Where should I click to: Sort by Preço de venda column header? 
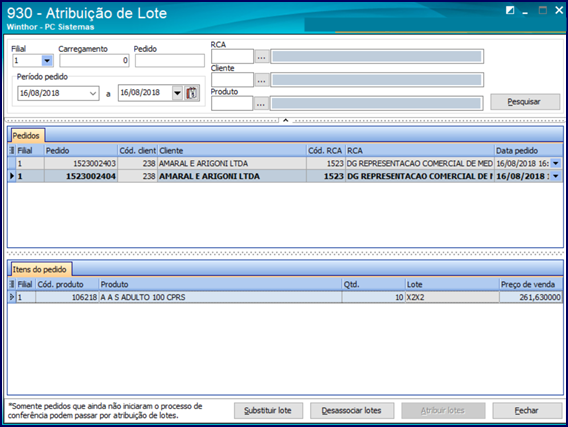(x=531, y=284)
